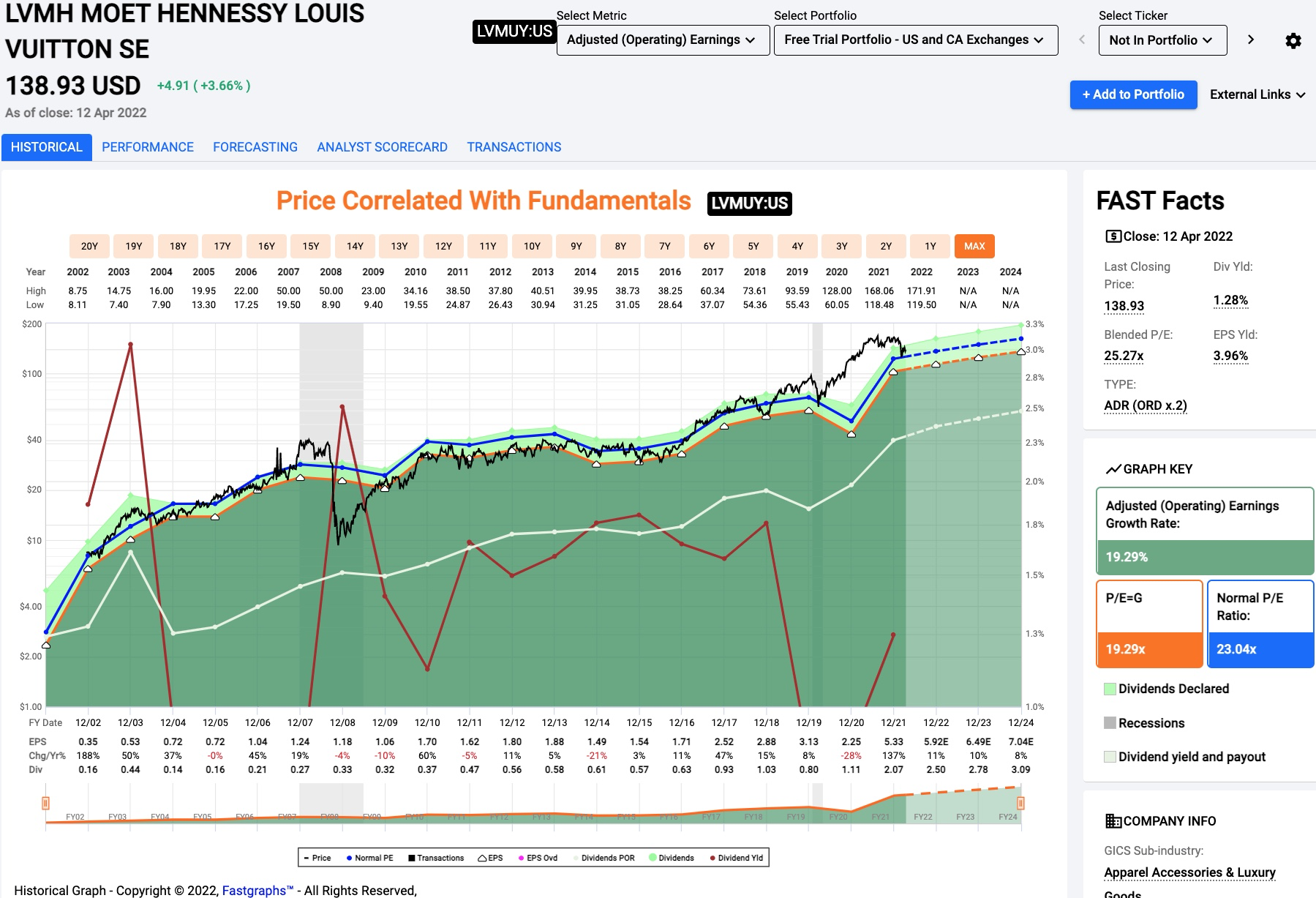
Task: Expand the External Links menu
Action: click(x=1257, y=94)
